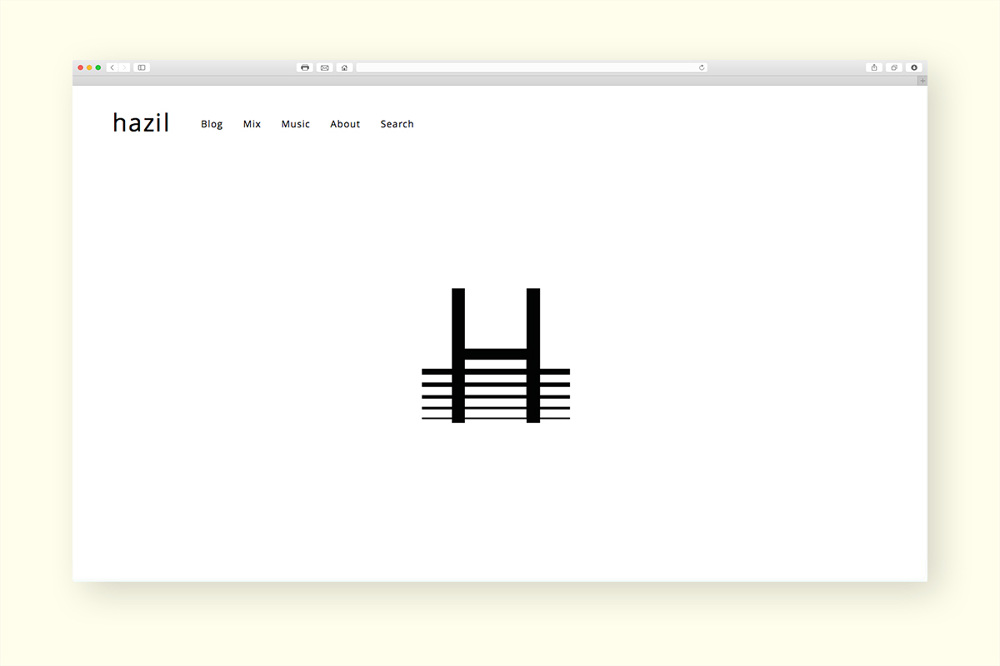Toggle the Safari sidebar button
Image resolution: width=1000 pixels, height=666 pixels.
point(142,68)
